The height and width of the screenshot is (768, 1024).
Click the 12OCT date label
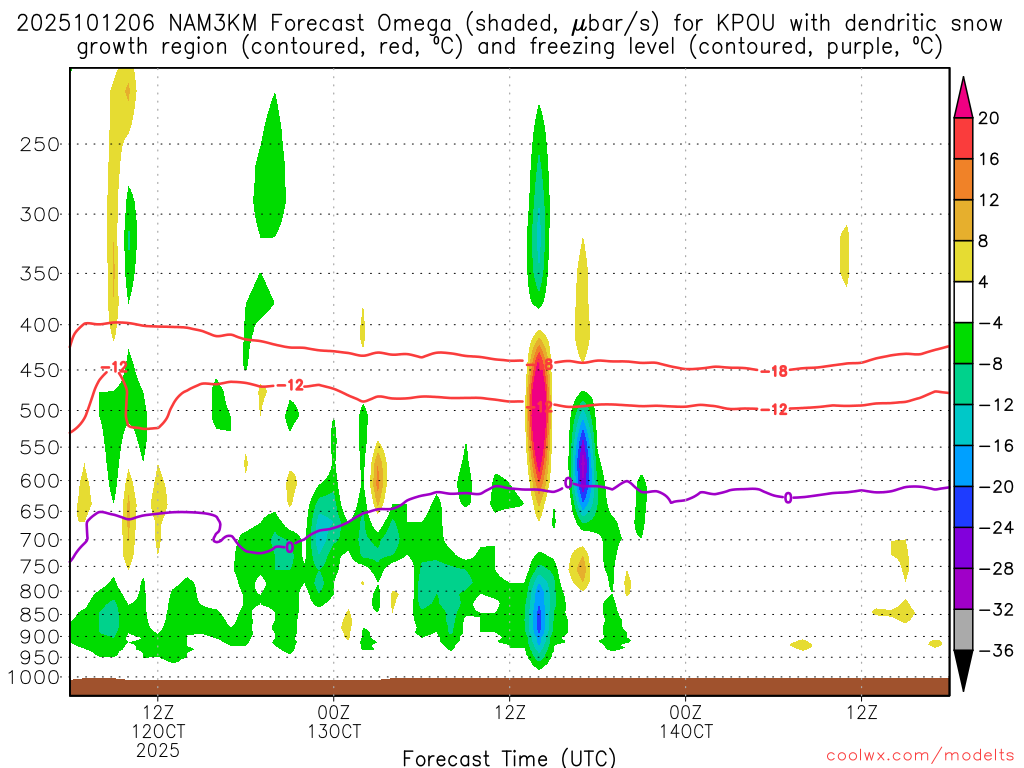coord(158,731)
